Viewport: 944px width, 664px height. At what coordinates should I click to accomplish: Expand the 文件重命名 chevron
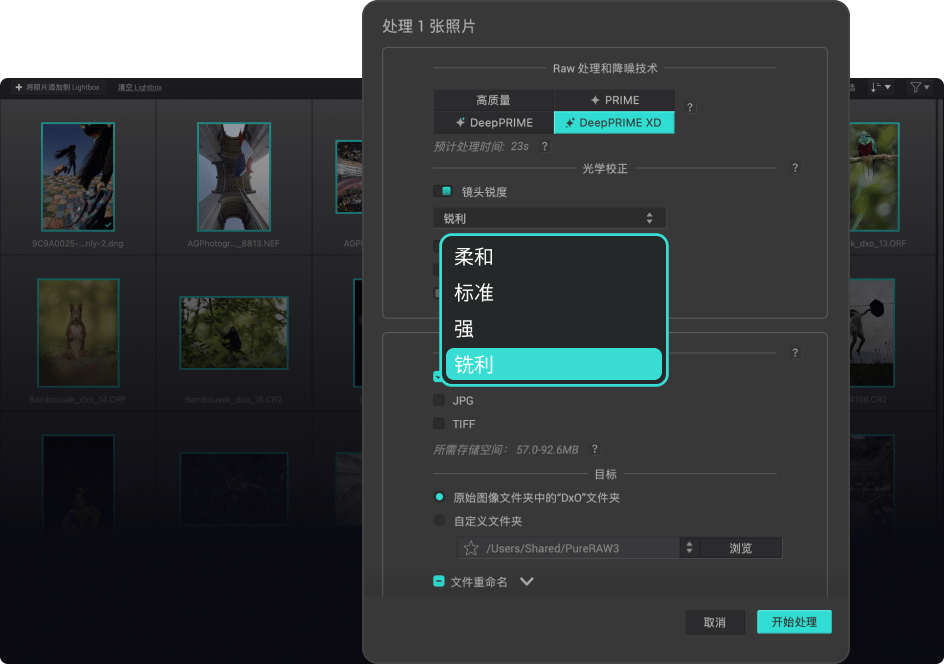click(x=527, y=582)
